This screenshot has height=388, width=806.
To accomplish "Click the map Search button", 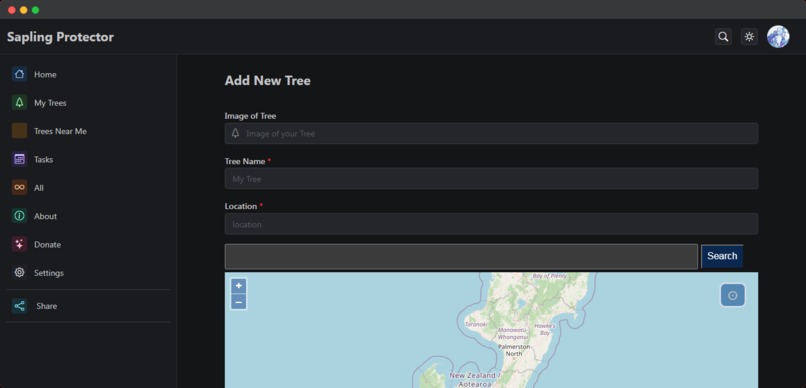I will point(722,256).
